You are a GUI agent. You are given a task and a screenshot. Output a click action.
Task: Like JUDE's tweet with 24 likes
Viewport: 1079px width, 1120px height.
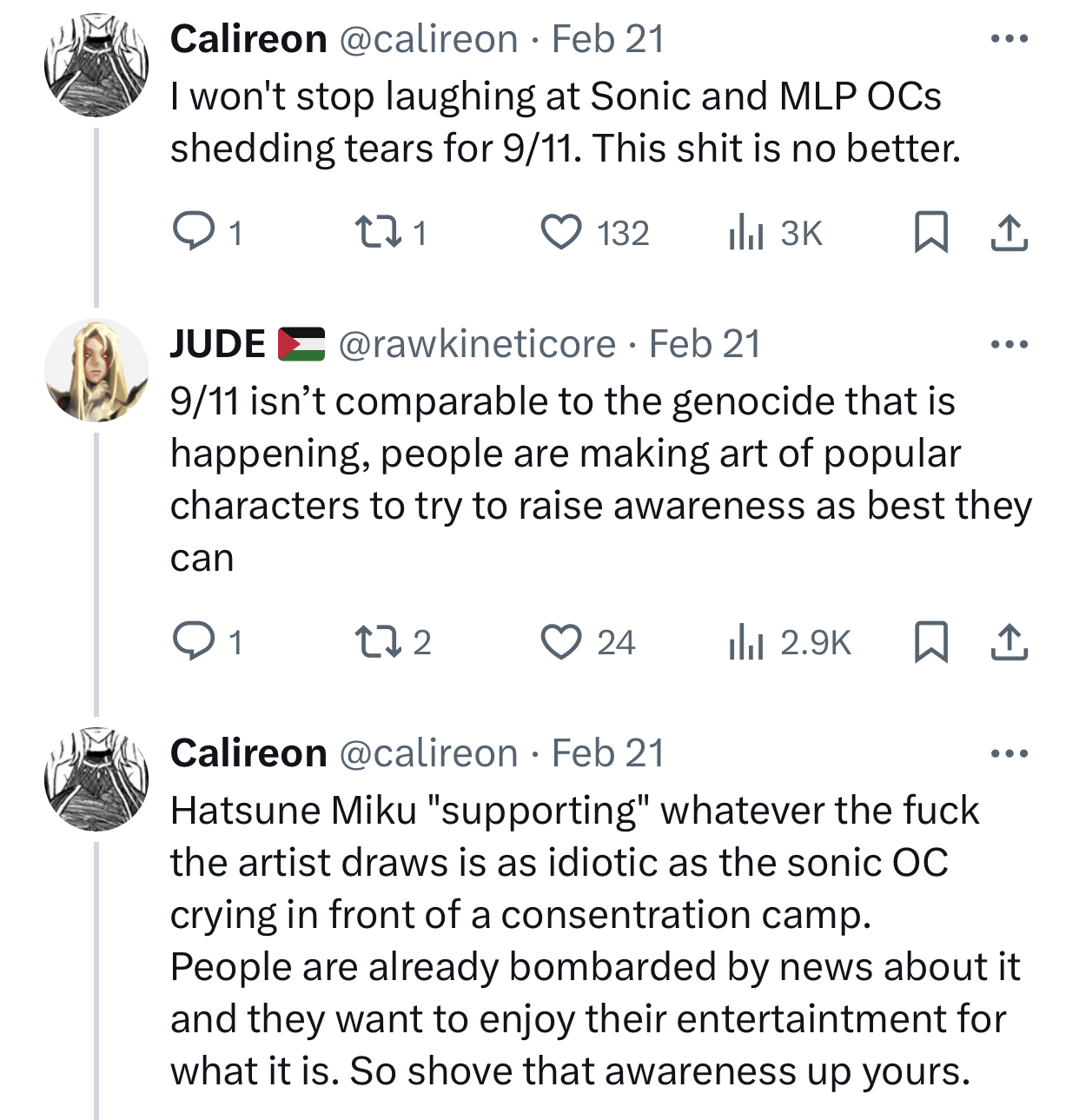coord(561,642)
